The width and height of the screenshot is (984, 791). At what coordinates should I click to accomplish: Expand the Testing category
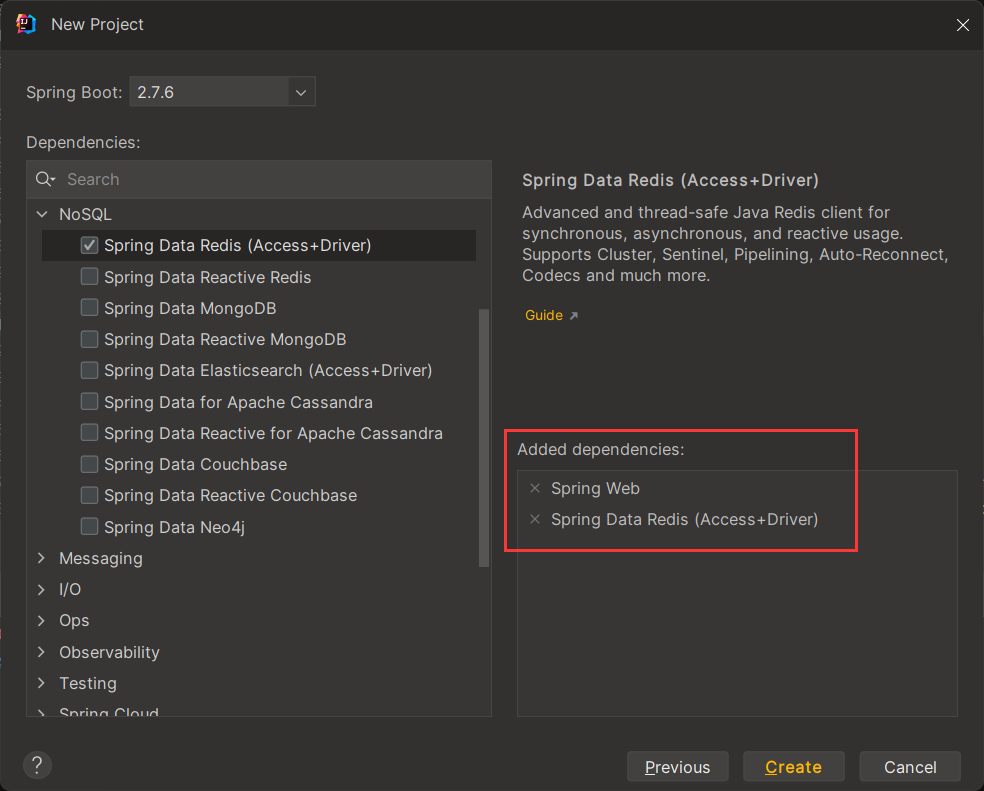41,683
